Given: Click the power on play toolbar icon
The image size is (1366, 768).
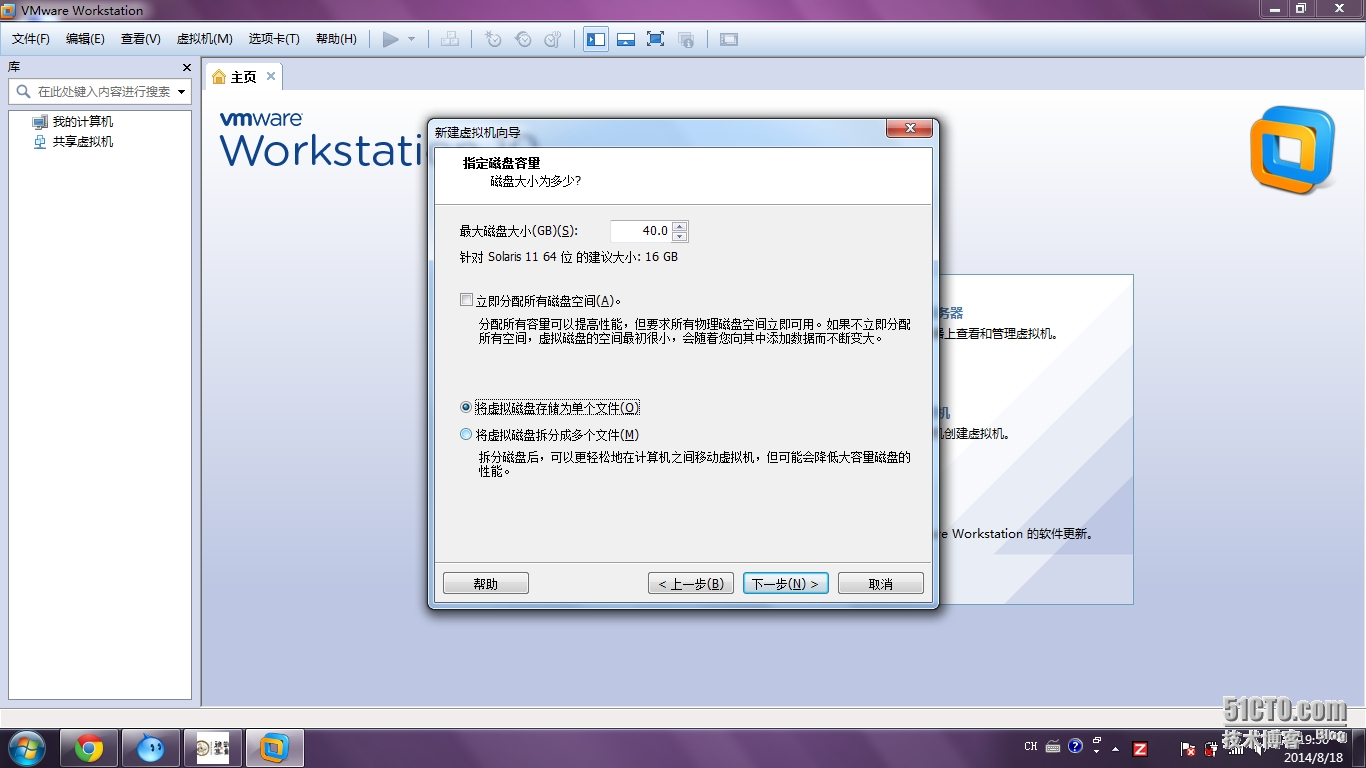Looking at the screenshot, I should 391,39.
